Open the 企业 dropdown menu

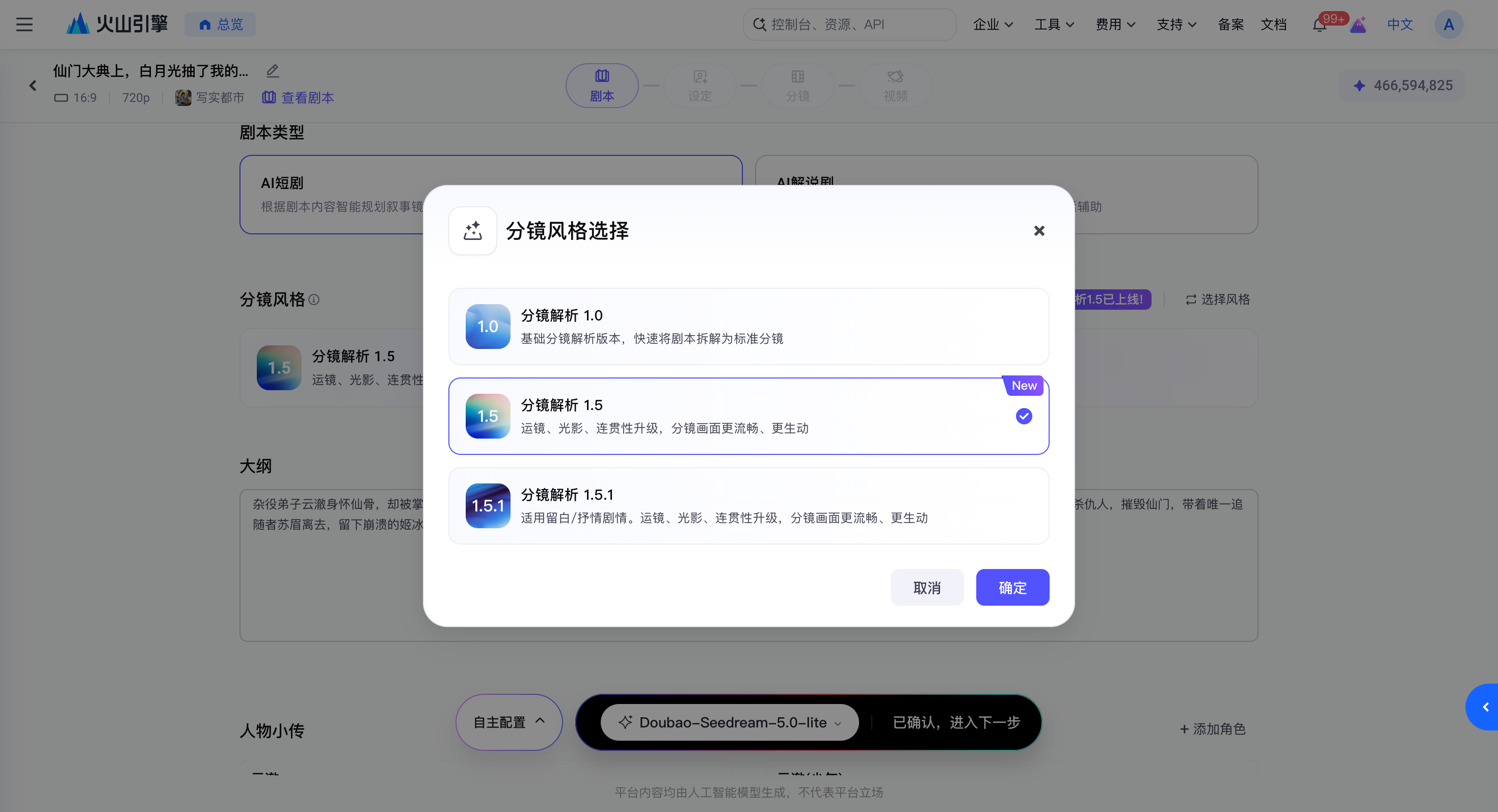[993, 24]
